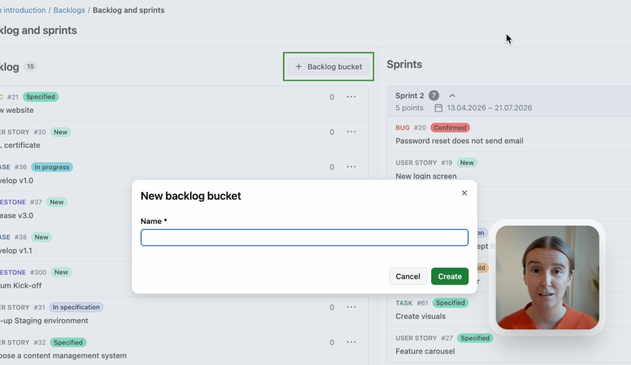
Task: Open the Backlogs breadcrumb link
Action: [69, 10]
